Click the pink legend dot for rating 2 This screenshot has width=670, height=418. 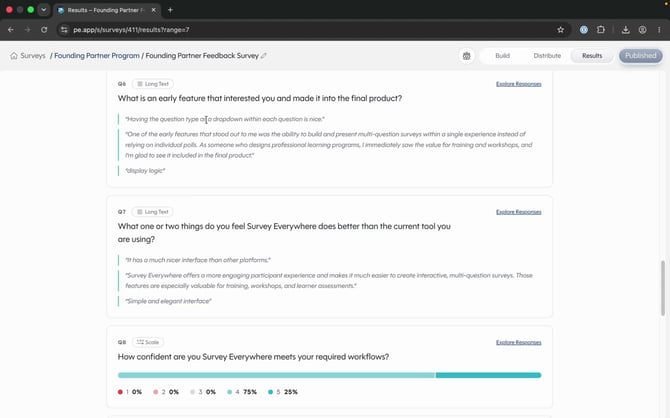coord(156,392)
